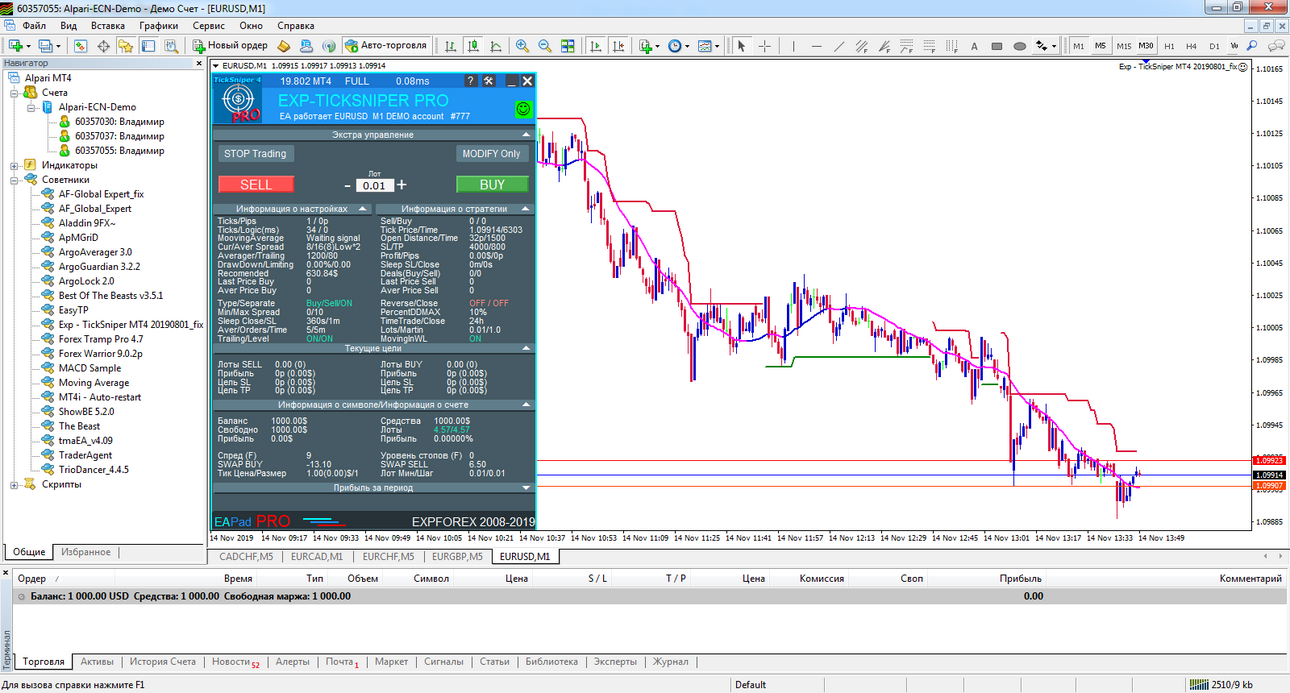The image size is (1290, 693).
Task: Select the equidistant channel tool
Action: click(862, 46)
